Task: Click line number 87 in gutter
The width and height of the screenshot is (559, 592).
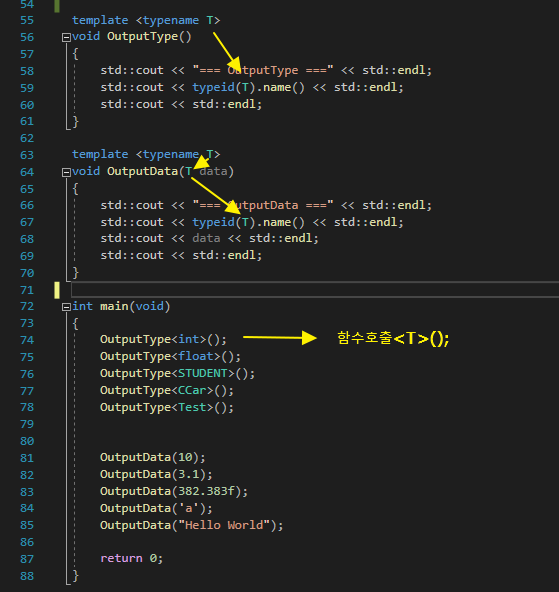Action: point(27,559)
